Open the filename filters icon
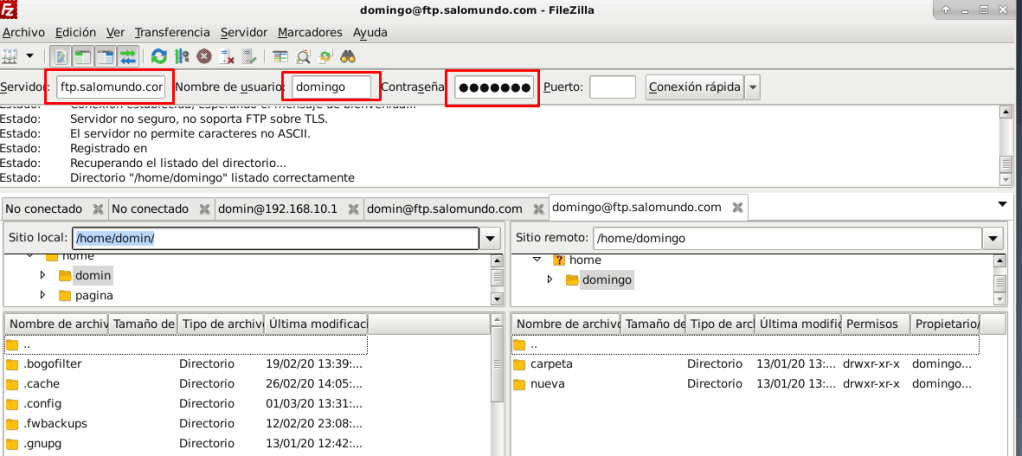1022x456 pixels. (x=280, y=56)
